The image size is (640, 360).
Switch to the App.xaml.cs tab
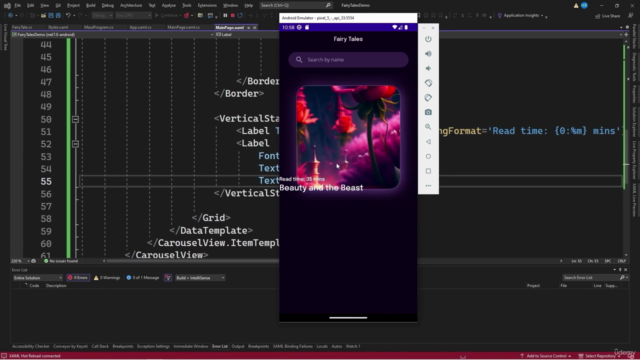point(140,27)
